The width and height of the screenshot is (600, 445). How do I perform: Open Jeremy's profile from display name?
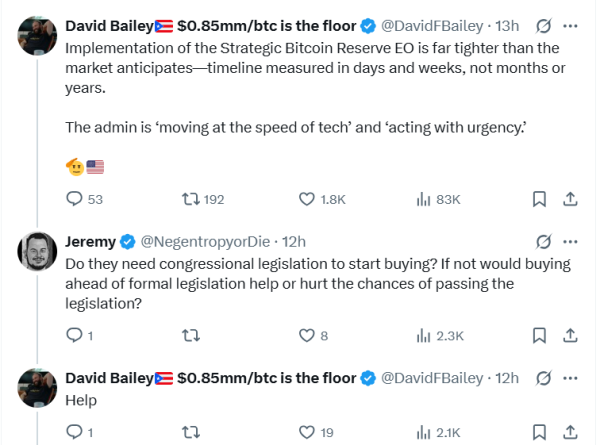tap(90, 241)
